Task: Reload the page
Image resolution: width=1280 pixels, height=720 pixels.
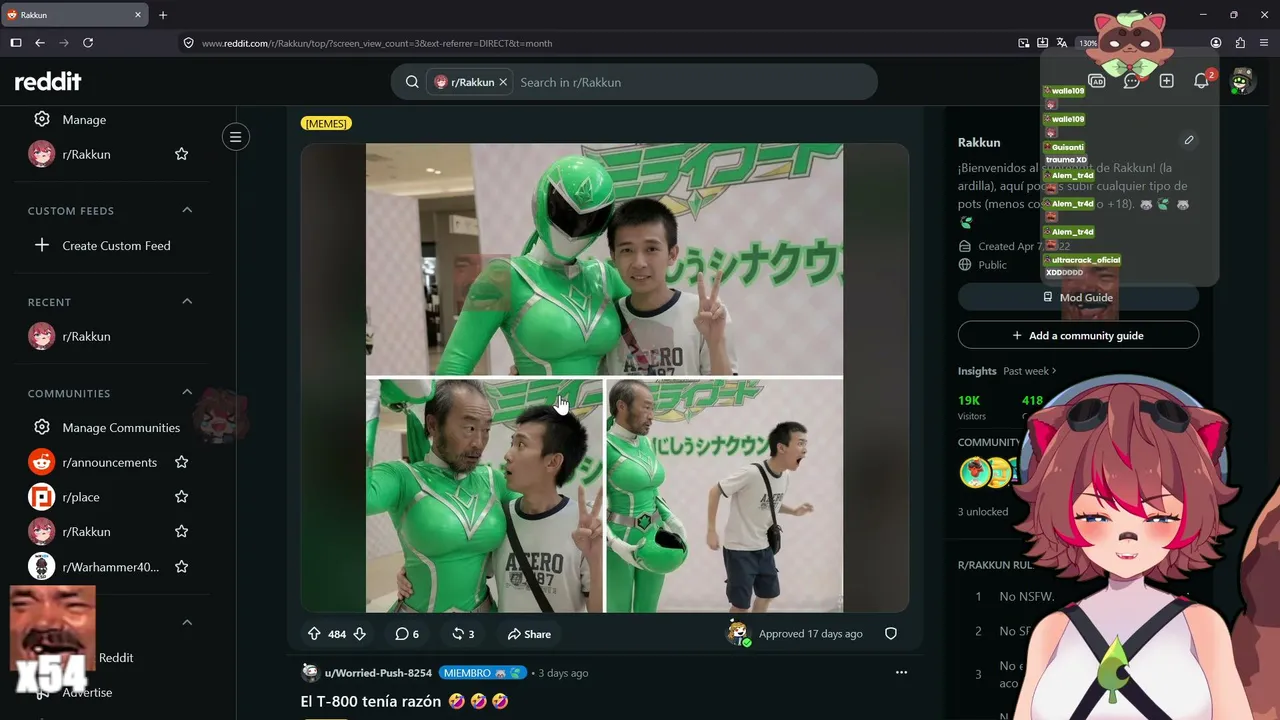Action: 88,43
